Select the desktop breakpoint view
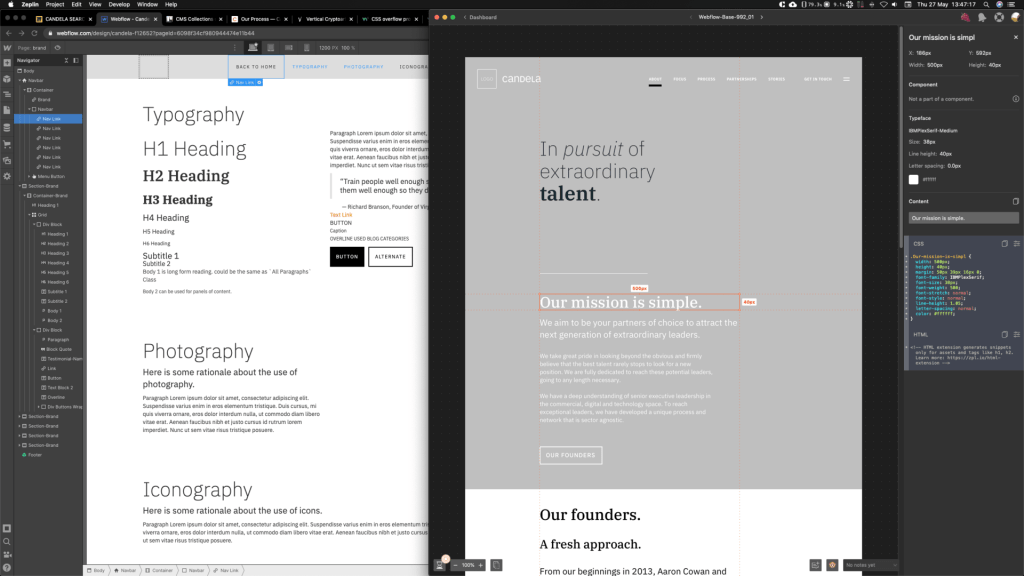Viewport: 1024px width, 576px height. click(254, 47)
